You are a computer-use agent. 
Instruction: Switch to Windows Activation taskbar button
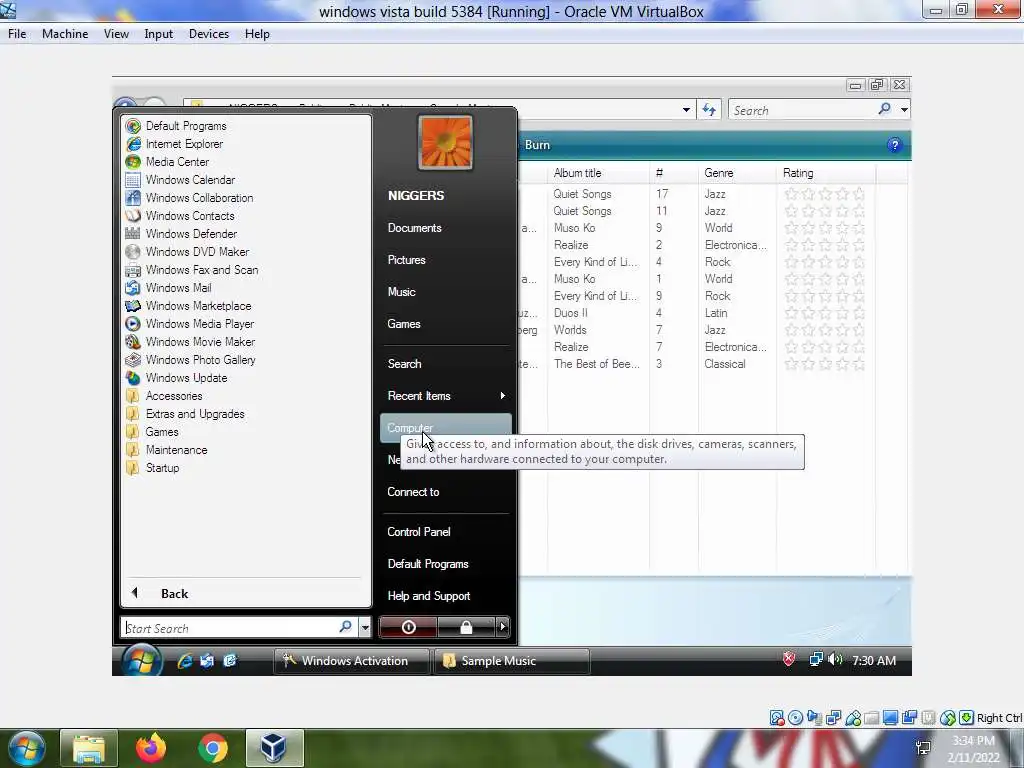(x=351, y=661)
